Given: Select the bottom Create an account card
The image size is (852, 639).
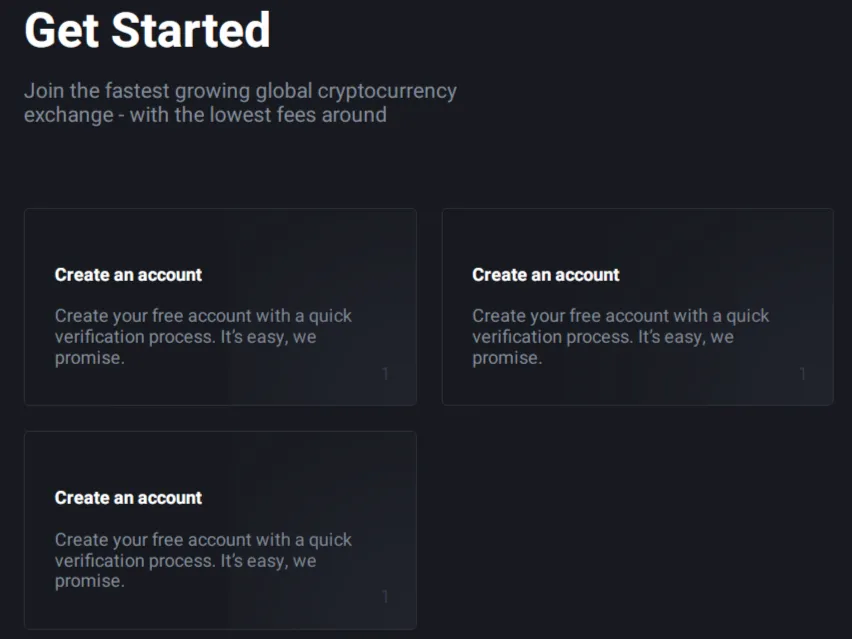Looking at the screenshot, I should [x=221, y=530].
